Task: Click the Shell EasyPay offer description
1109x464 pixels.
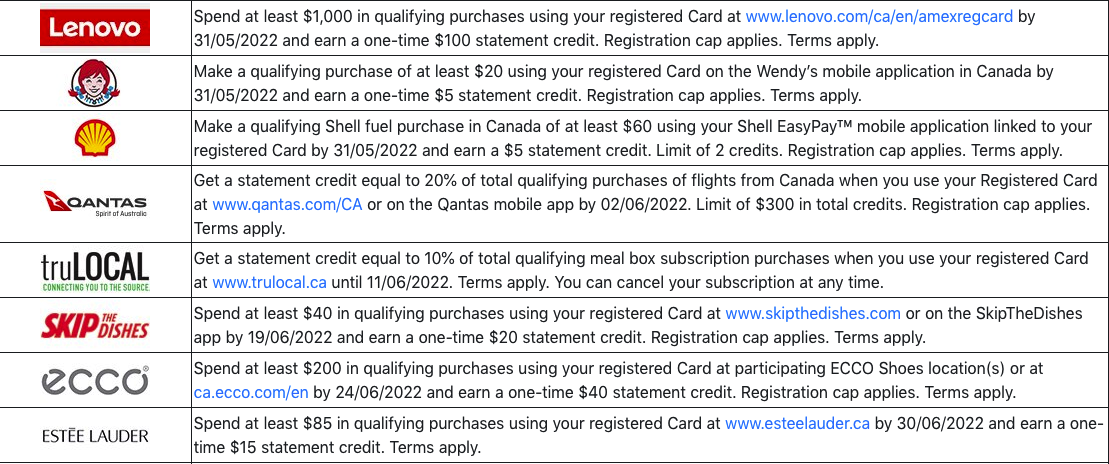Action: coord(628,138)
